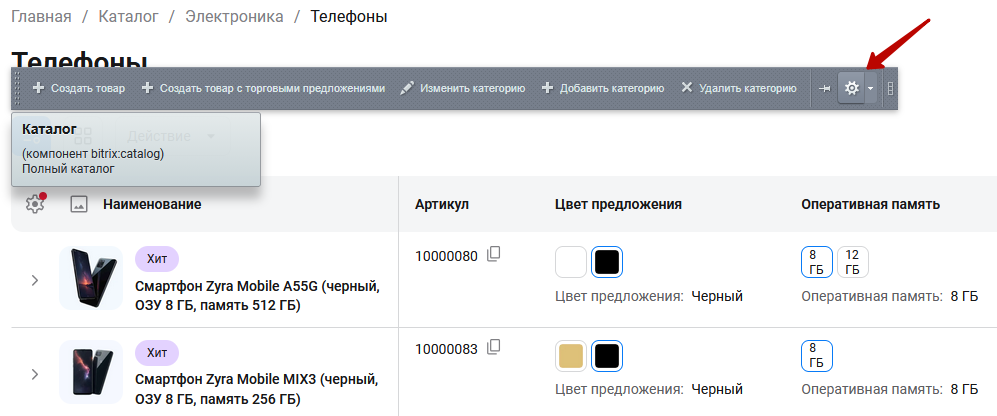This screenshot has height=416, width=997.
Task: Select black color swatch for A55G
Action: click(x=607, y=262)
